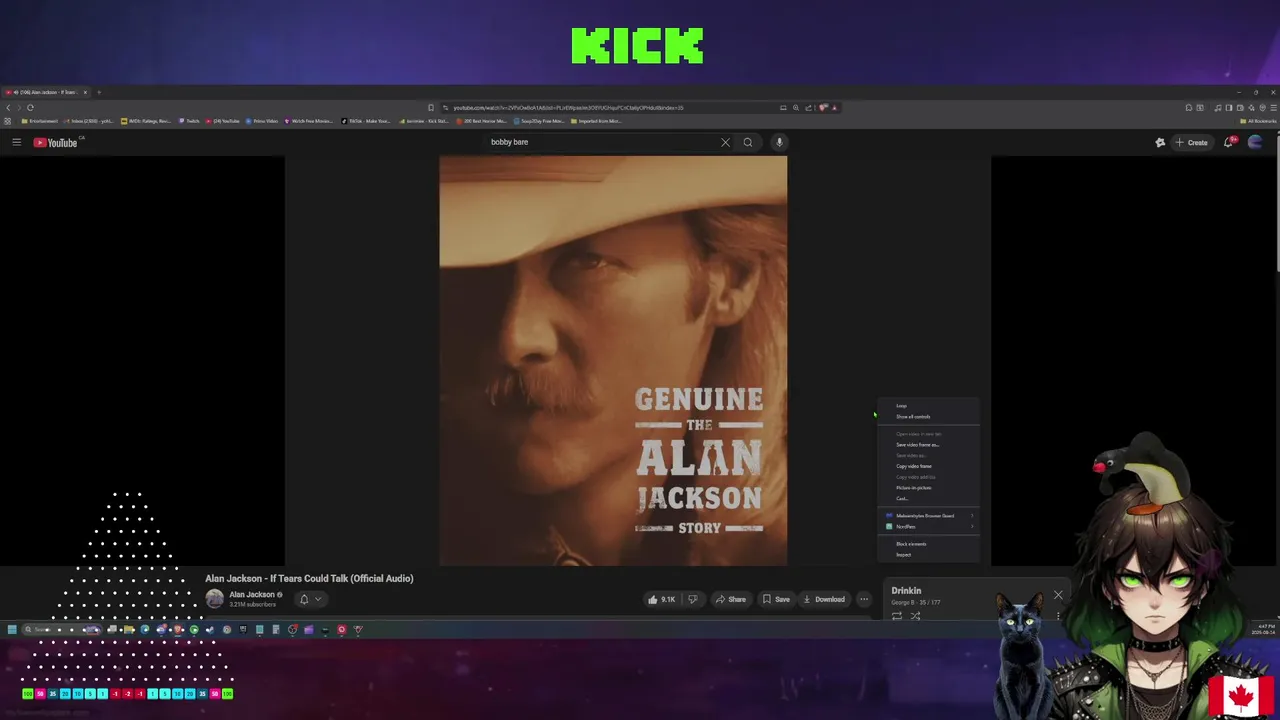1280x720 pixels.
Task: Click the Create button
Action: (x=1191, y=142)
